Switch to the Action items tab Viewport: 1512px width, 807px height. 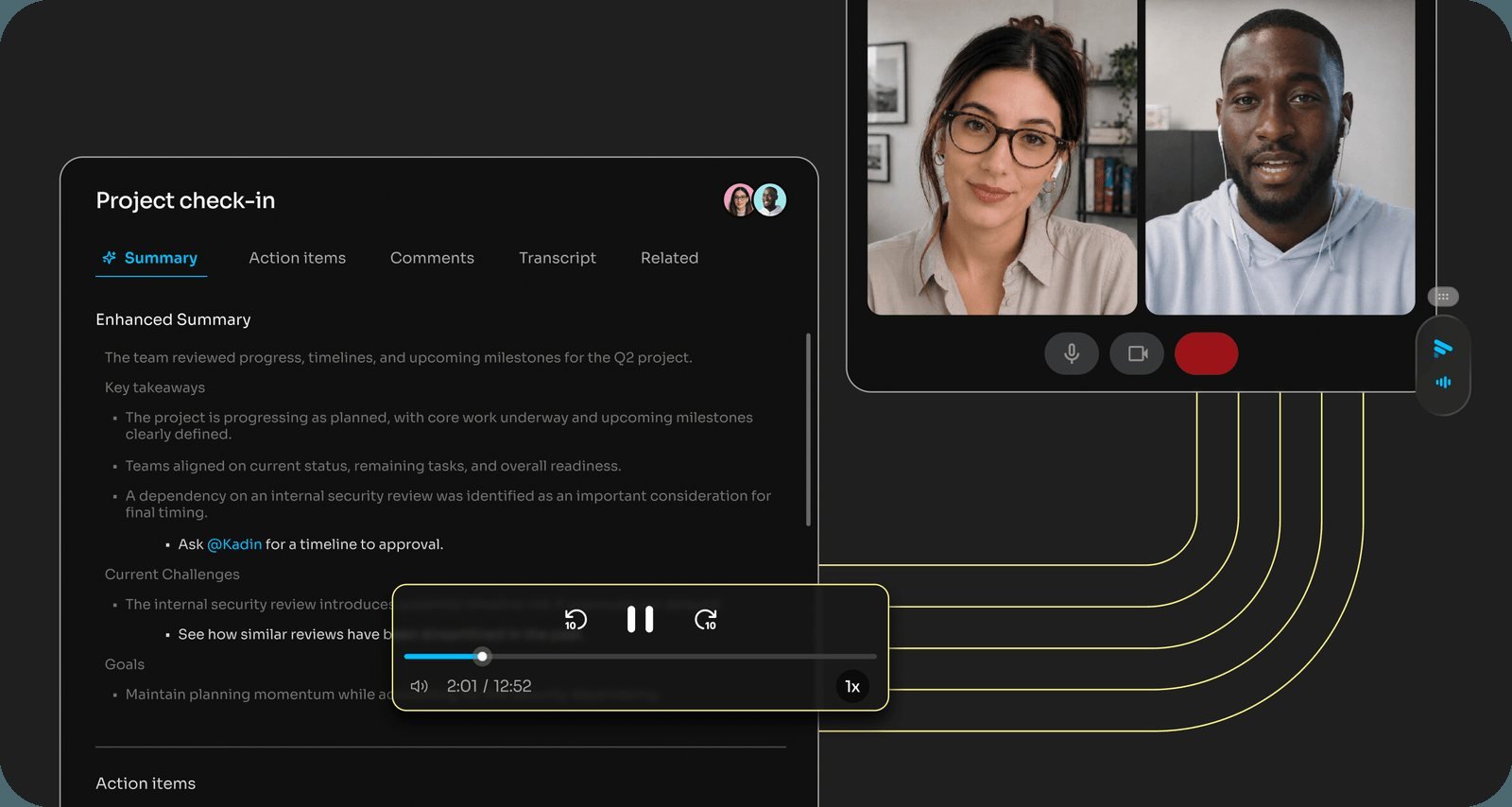click(297, 258)
